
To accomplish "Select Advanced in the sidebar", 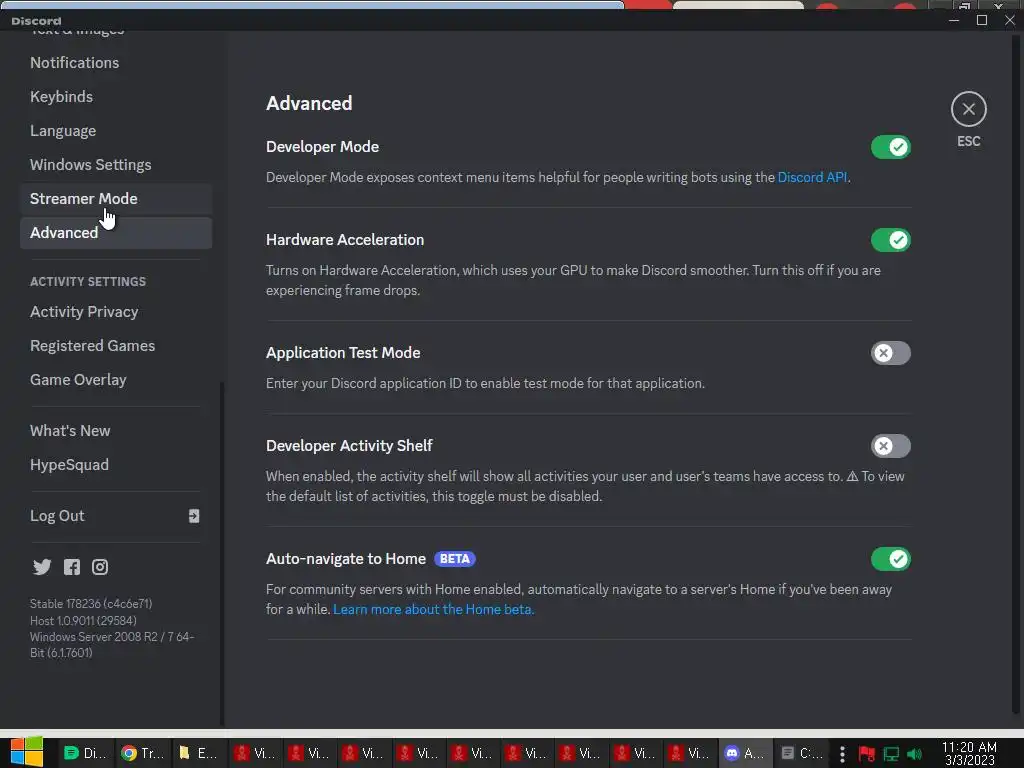I will 116,232.
